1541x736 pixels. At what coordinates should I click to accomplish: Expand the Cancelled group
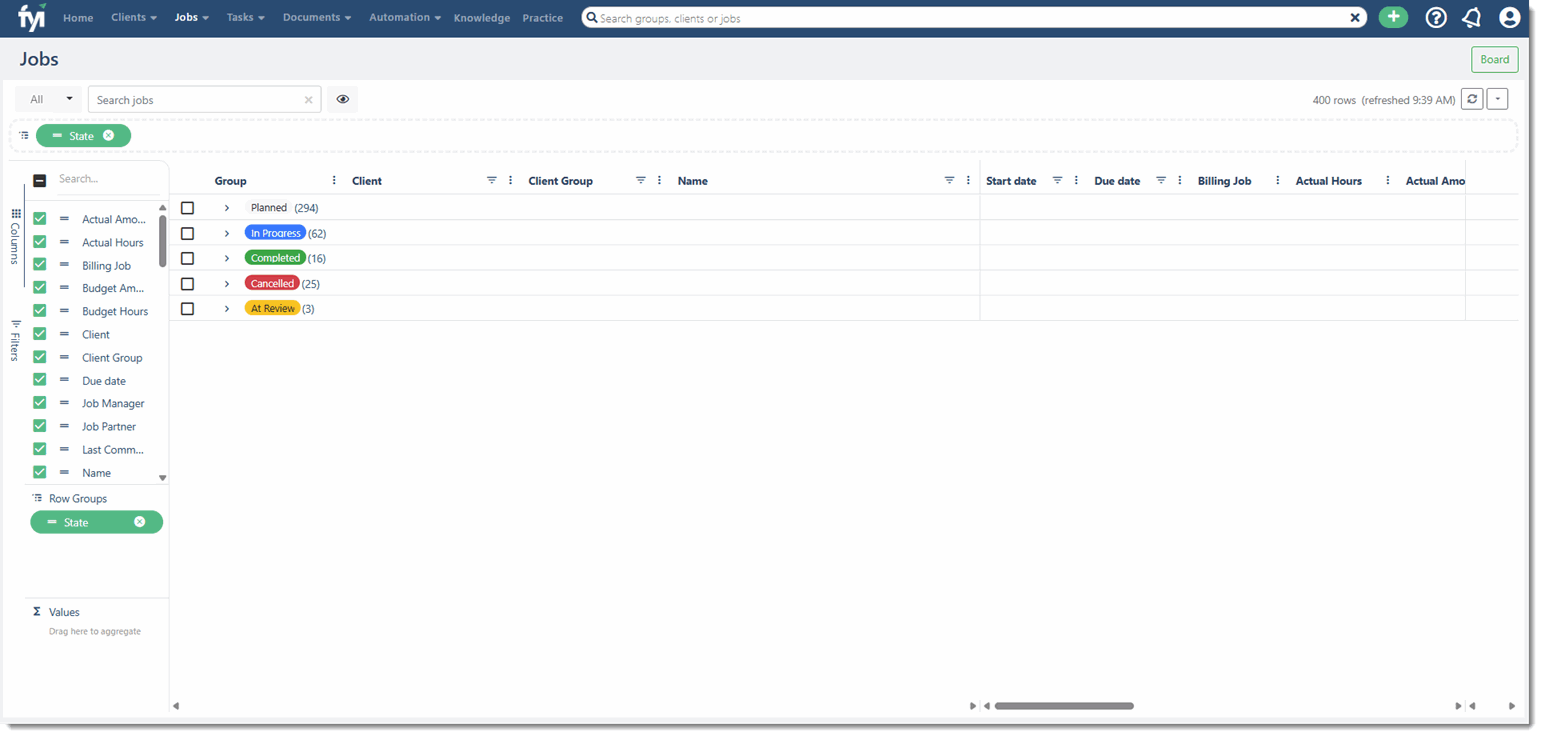pos(227,284)
